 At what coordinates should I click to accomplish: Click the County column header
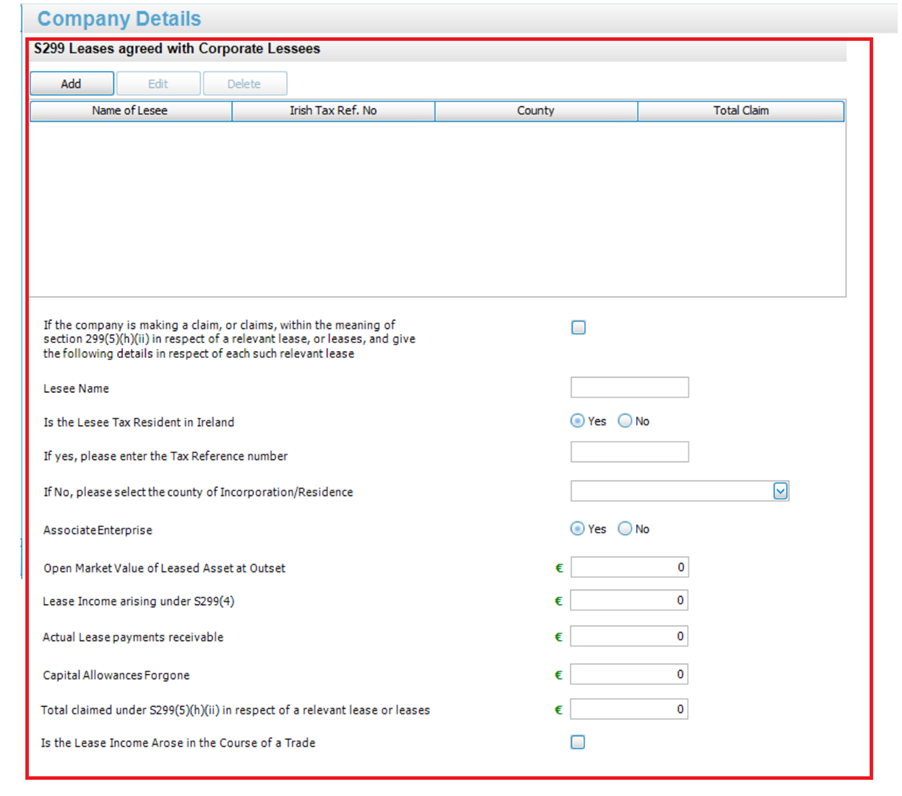click(x=536, y=110)
